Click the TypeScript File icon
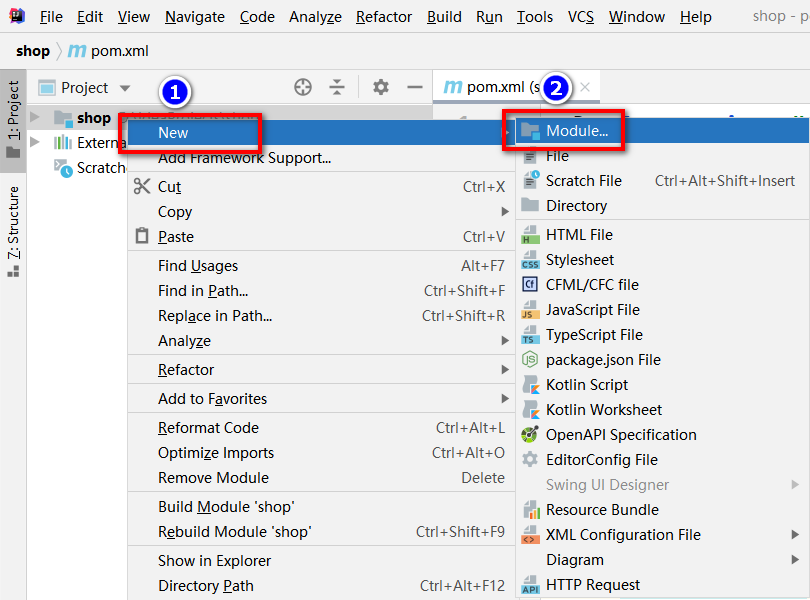810x600 pixels. [530, 334]
